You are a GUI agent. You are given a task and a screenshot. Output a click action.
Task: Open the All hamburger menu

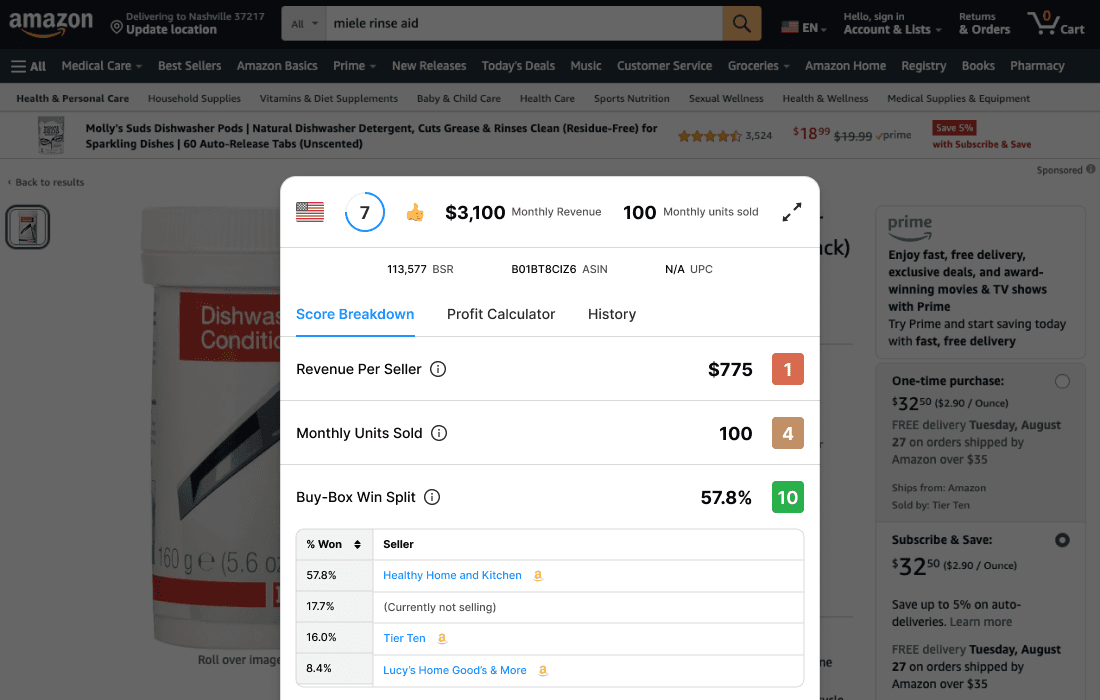[28, 66]
